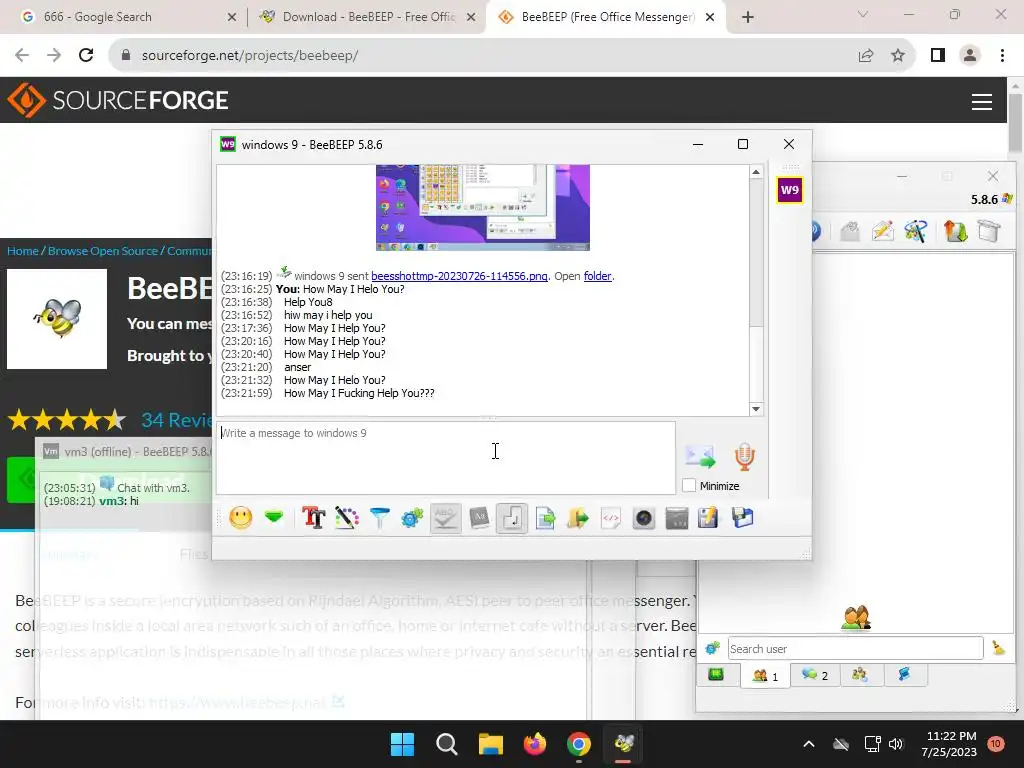Click the SourceForge logo
This screenshot has width=1024, height=768.
coord(118,100)
